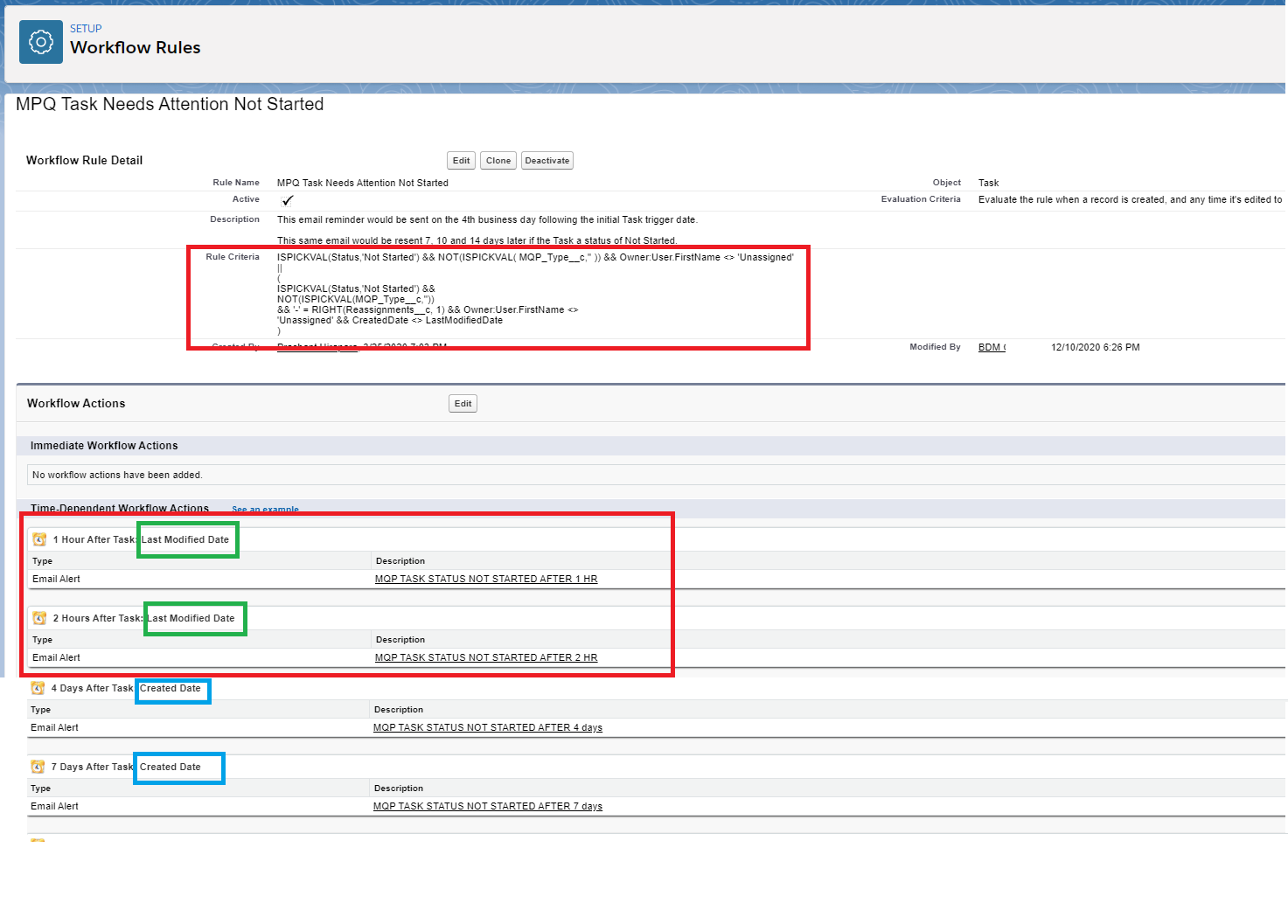This screenshot has width=1288, height=924.
Task: Select the rule Description first line
Action: coord(487,219)
